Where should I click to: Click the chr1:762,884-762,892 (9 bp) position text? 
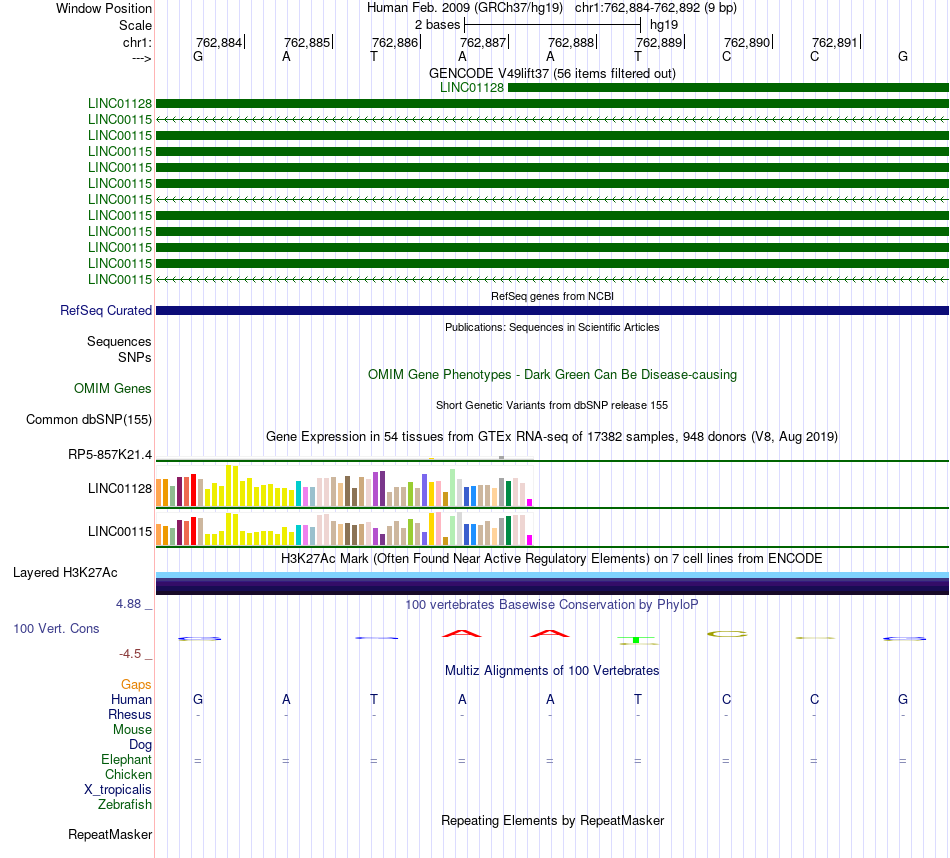coord(656,8)
